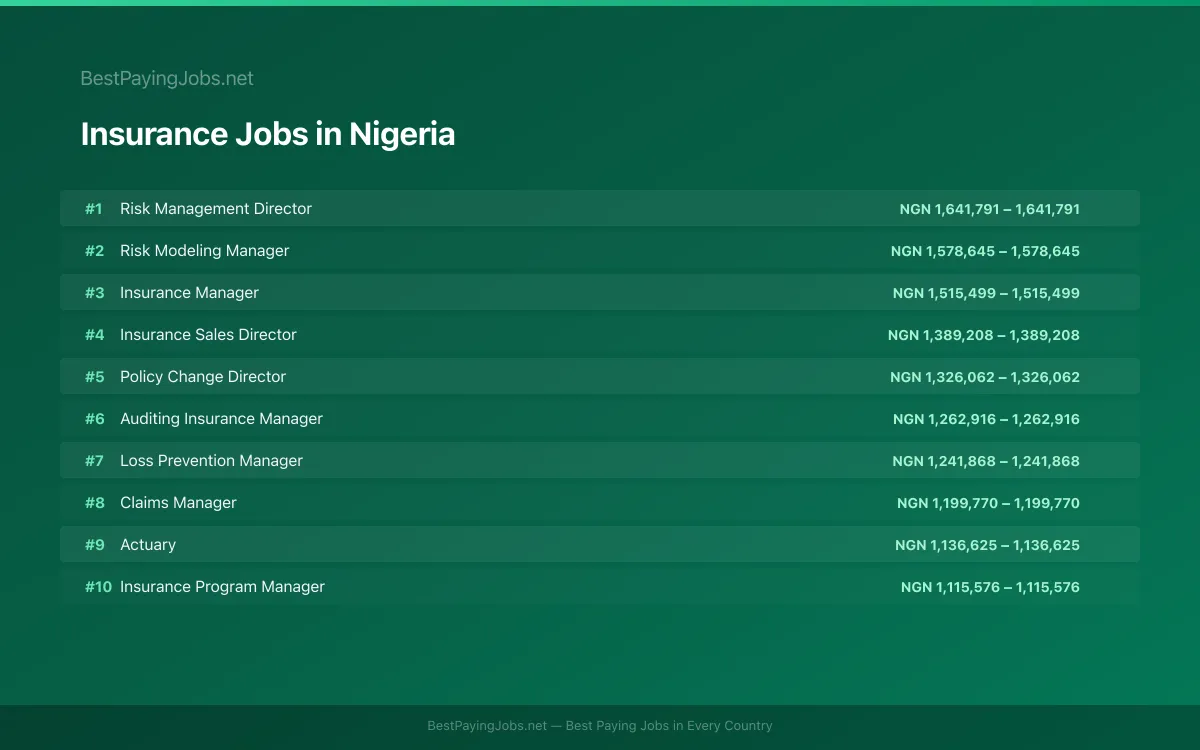Click the #1 rank number
Image resolution: width=1200 pixels, height=750 pixels.
click(x=93, y=208)
